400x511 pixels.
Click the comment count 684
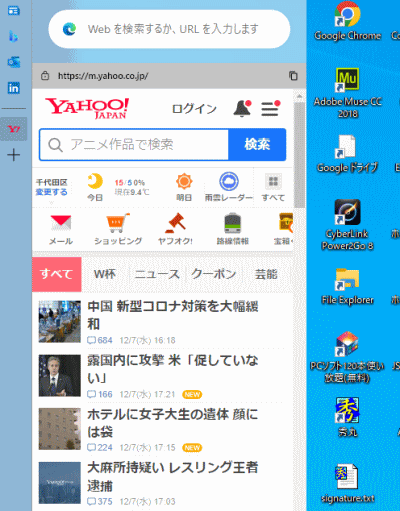[100, 340]
